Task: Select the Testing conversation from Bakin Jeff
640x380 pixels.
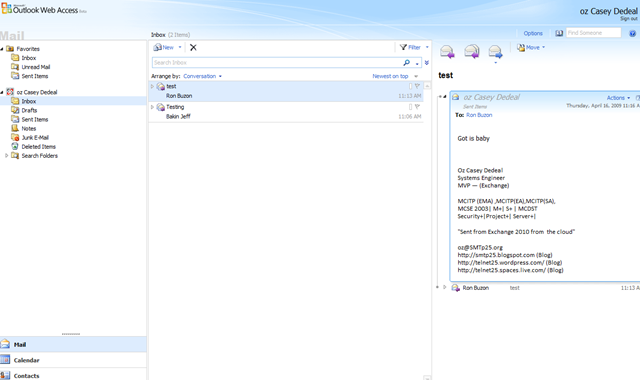Action: coord(286,112)
